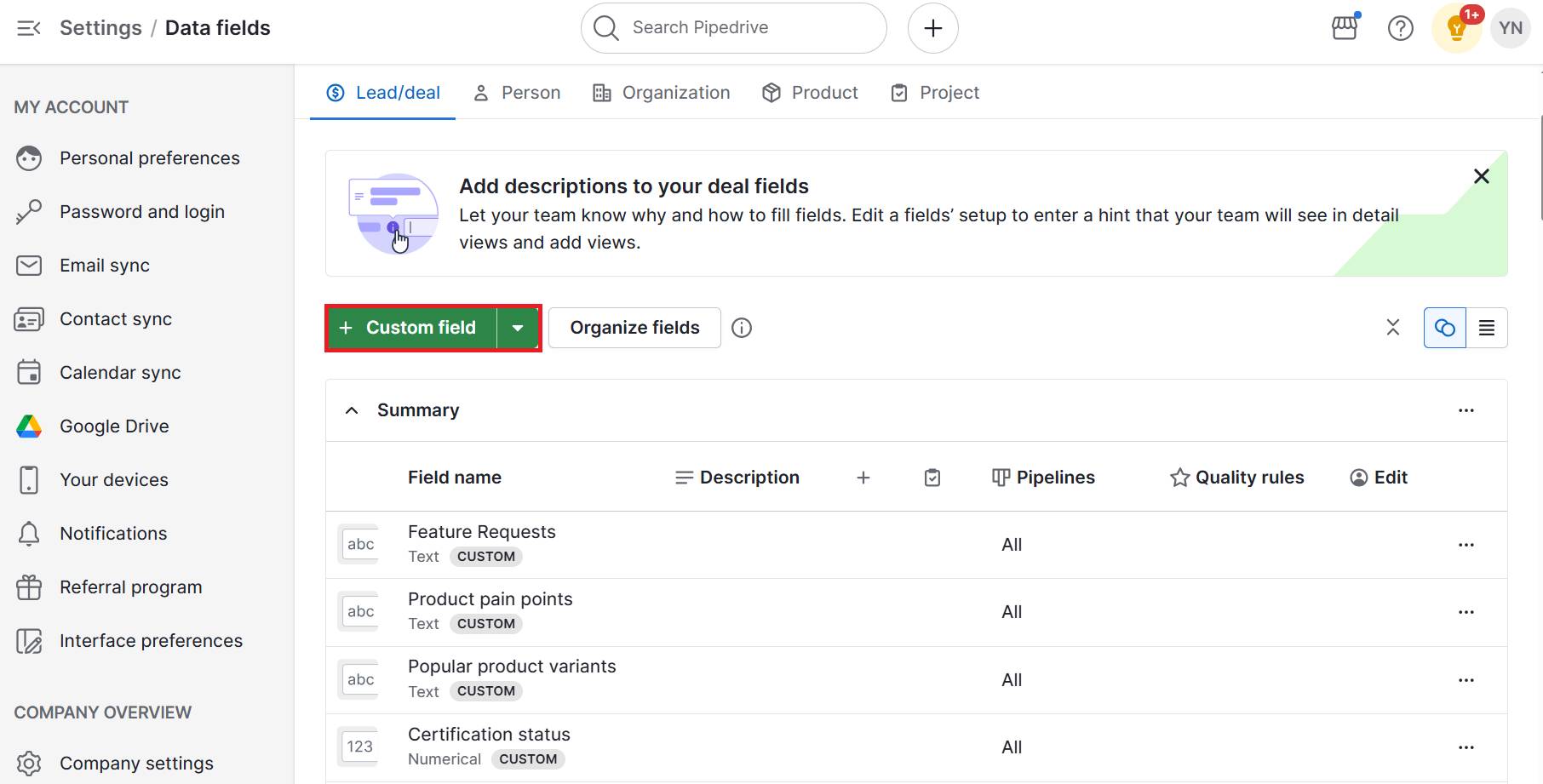This screenshot has width=1543, height=784.
Task: Open the Pipedrive Marketplace icon
Action: (x=1344, y=27)
